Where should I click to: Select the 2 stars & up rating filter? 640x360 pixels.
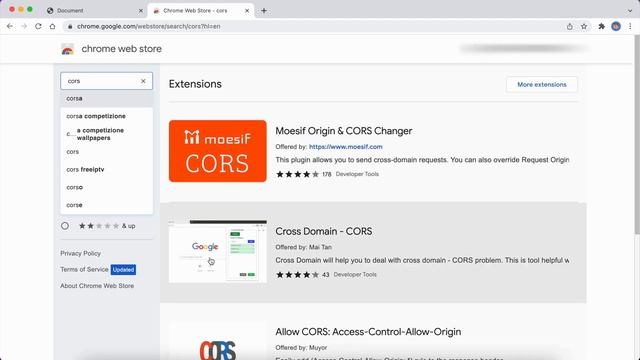pyautogui.click(x=65, y=226)
